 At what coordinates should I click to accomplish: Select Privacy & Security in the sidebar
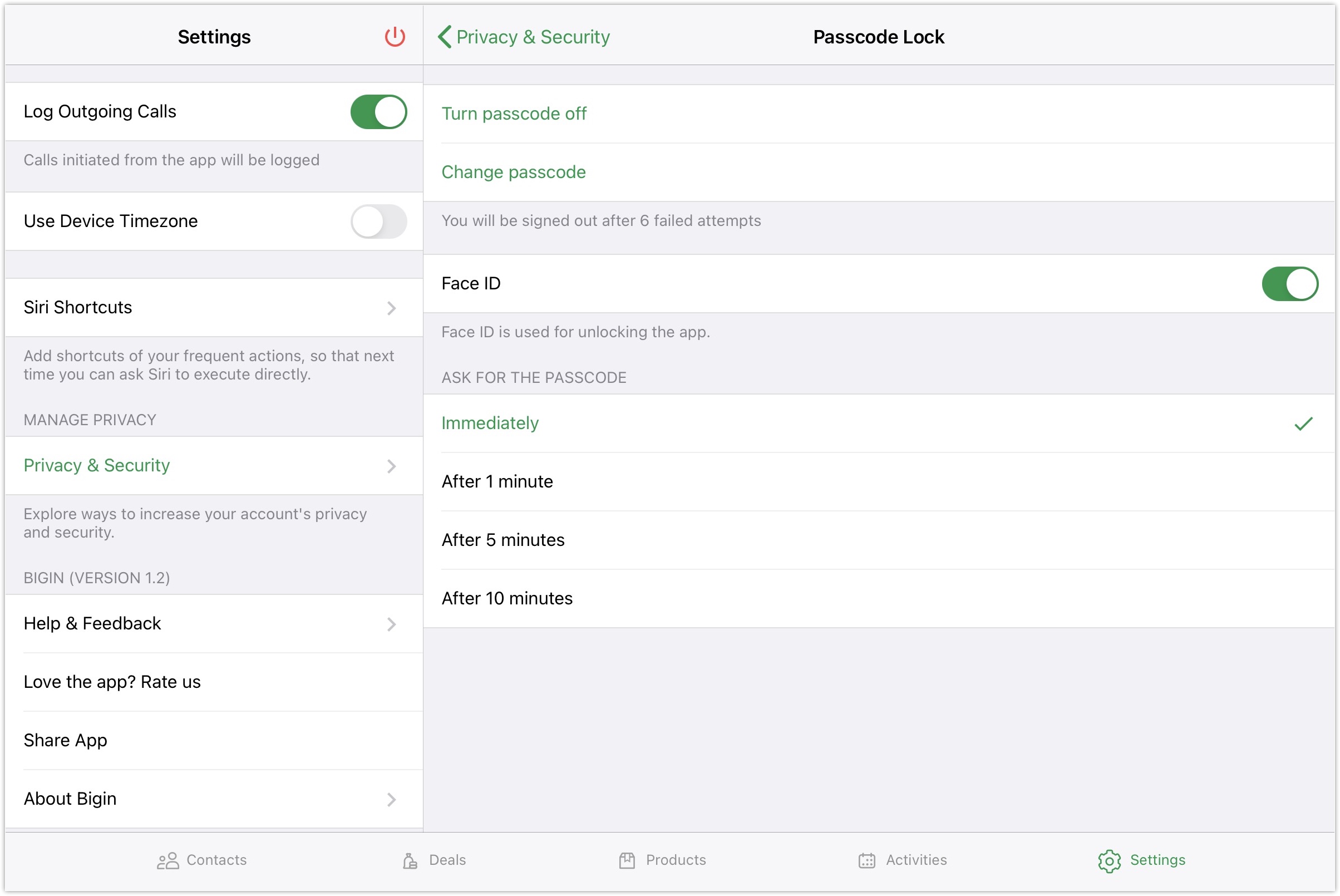[97, 466]
